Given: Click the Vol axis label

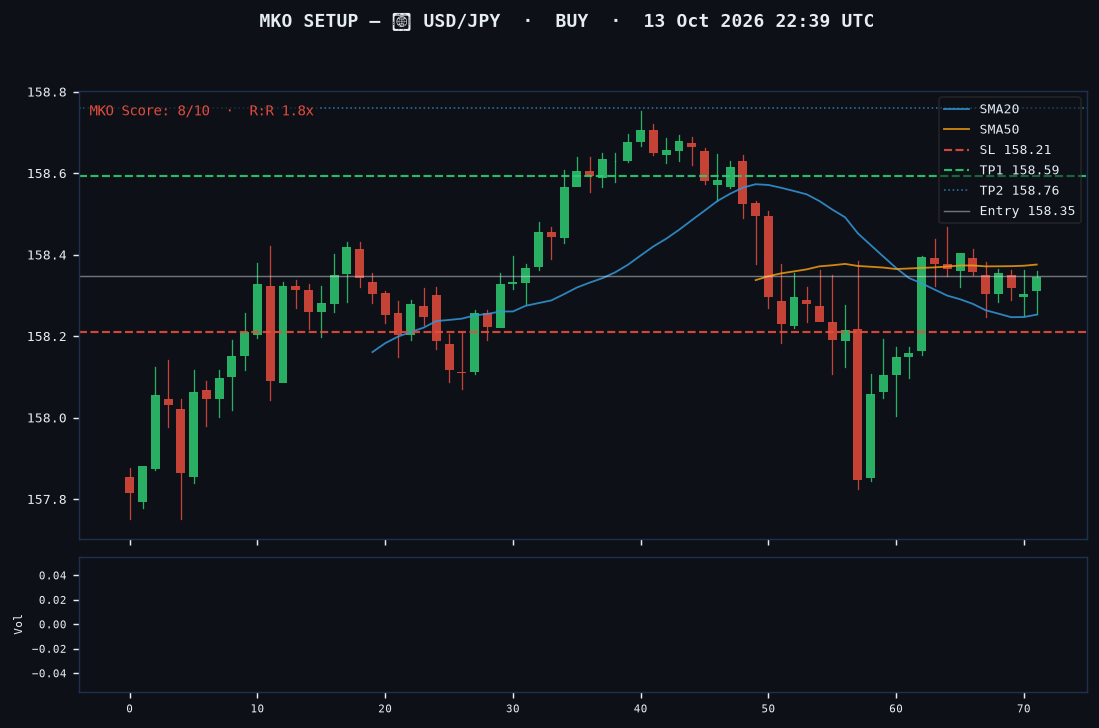Looking at the screenshot, I should (x=18, y=624).
